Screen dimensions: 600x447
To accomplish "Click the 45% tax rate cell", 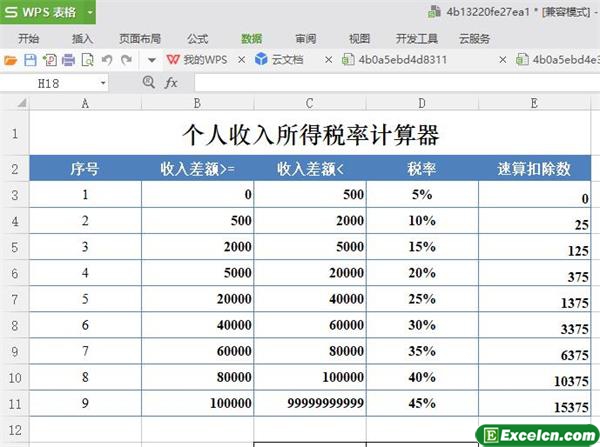I will point(422,403).
